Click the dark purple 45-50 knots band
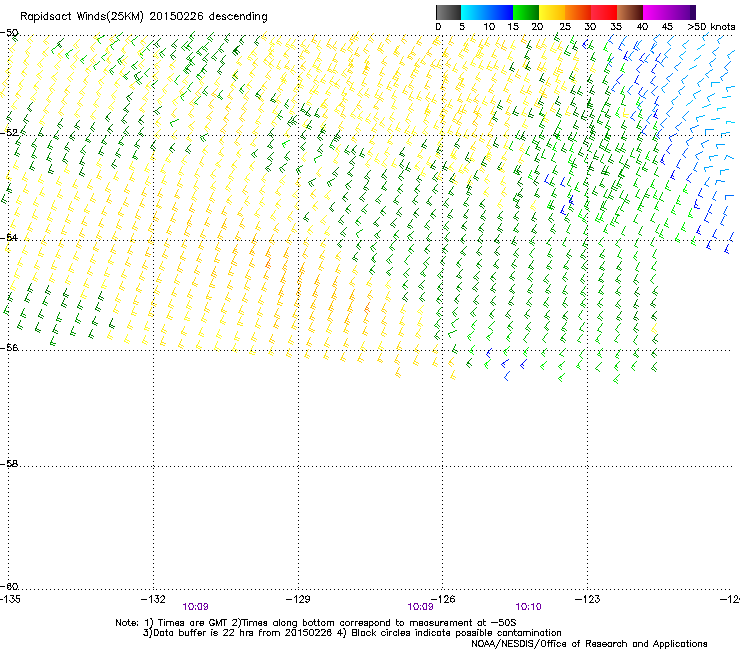The image size is (740, 650). (682, 12)
